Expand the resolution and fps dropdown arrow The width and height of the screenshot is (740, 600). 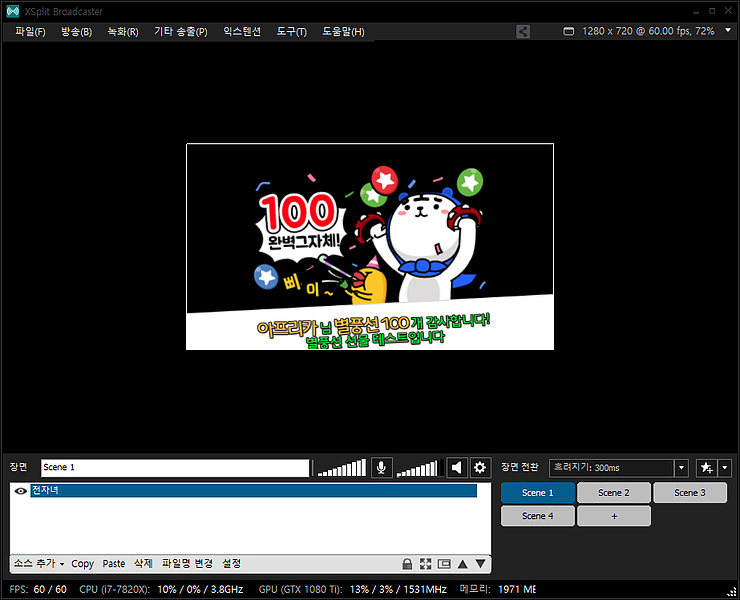tap(728, 31)
